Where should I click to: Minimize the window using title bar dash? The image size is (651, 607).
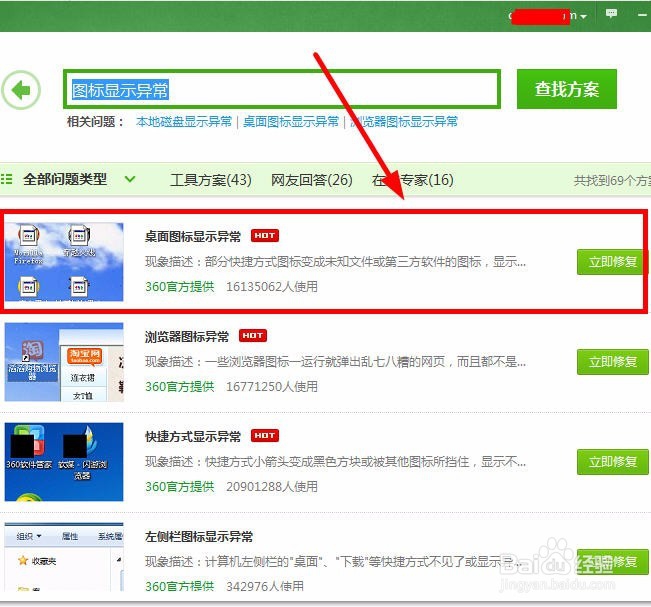coord(643,15)
